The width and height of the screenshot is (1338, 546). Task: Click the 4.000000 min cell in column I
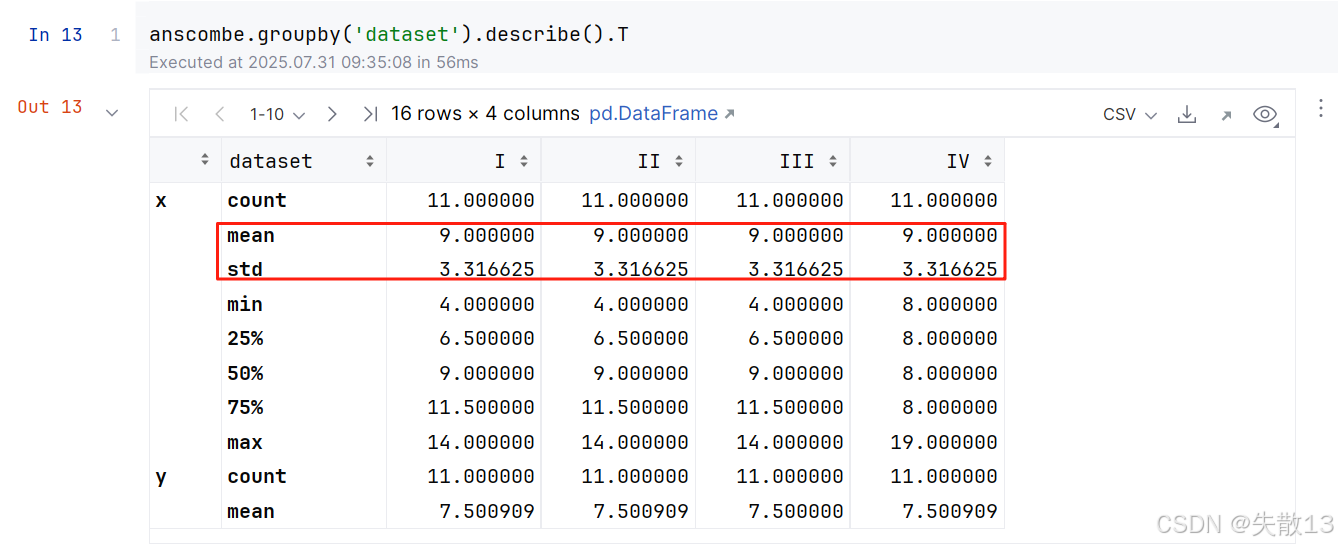487,304
